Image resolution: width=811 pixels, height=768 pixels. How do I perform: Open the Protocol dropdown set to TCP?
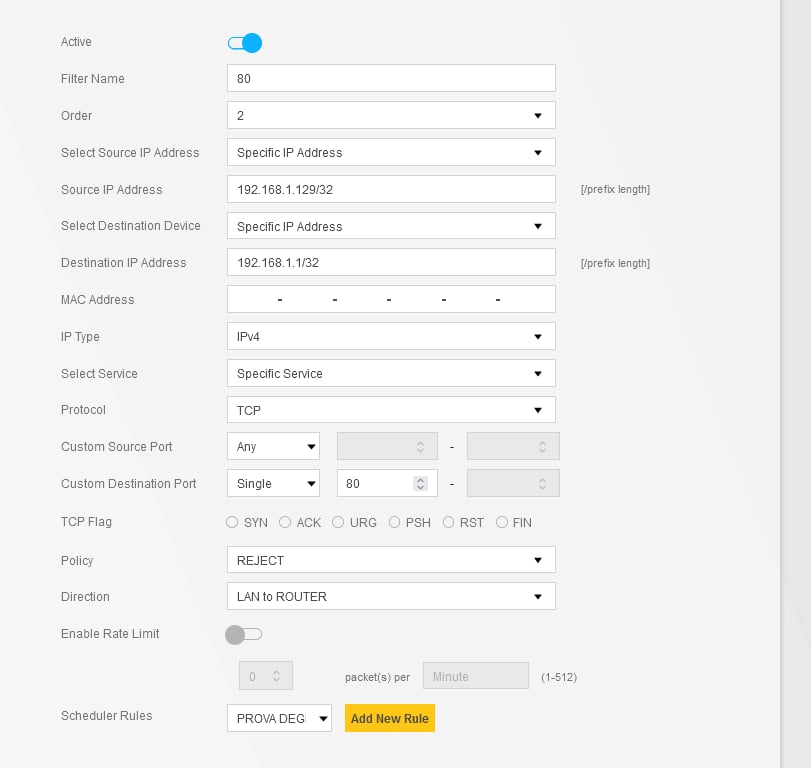[x=390, y=410]
